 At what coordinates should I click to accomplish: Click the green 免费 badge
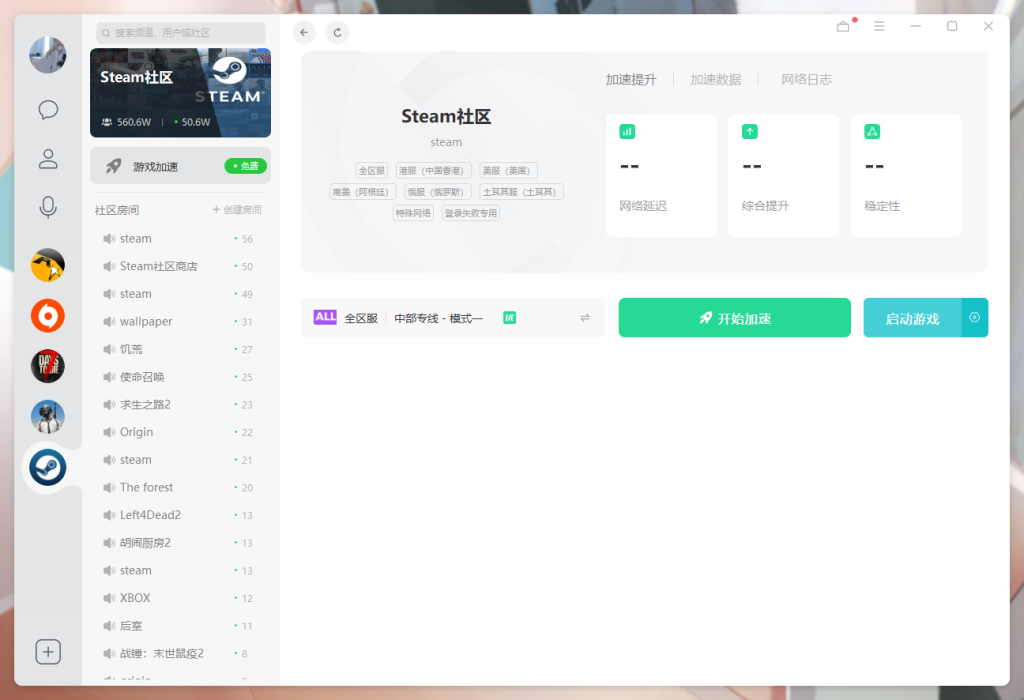(246, 166)
